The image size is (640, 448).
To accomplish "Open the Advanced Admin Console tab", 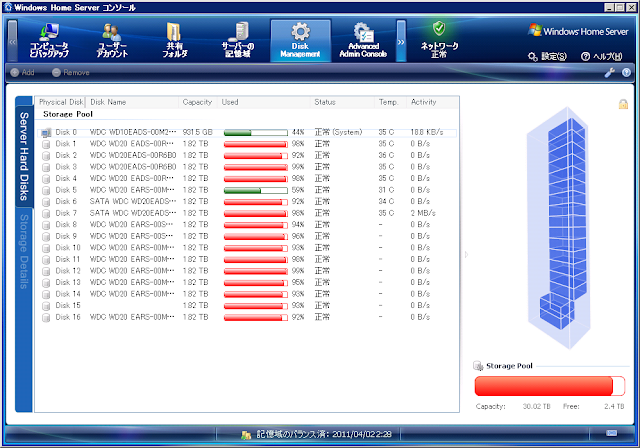I will (x=363, y=41).
